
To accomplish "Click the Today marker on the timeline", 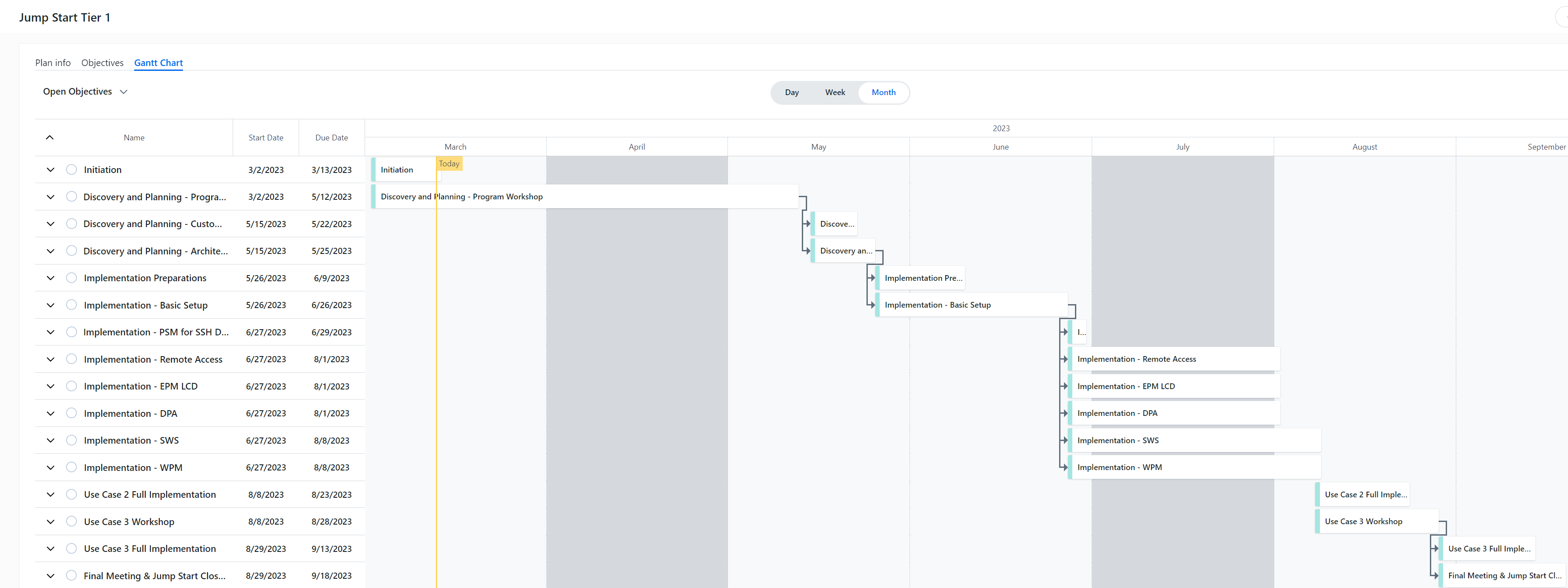I will click(449, 163).
